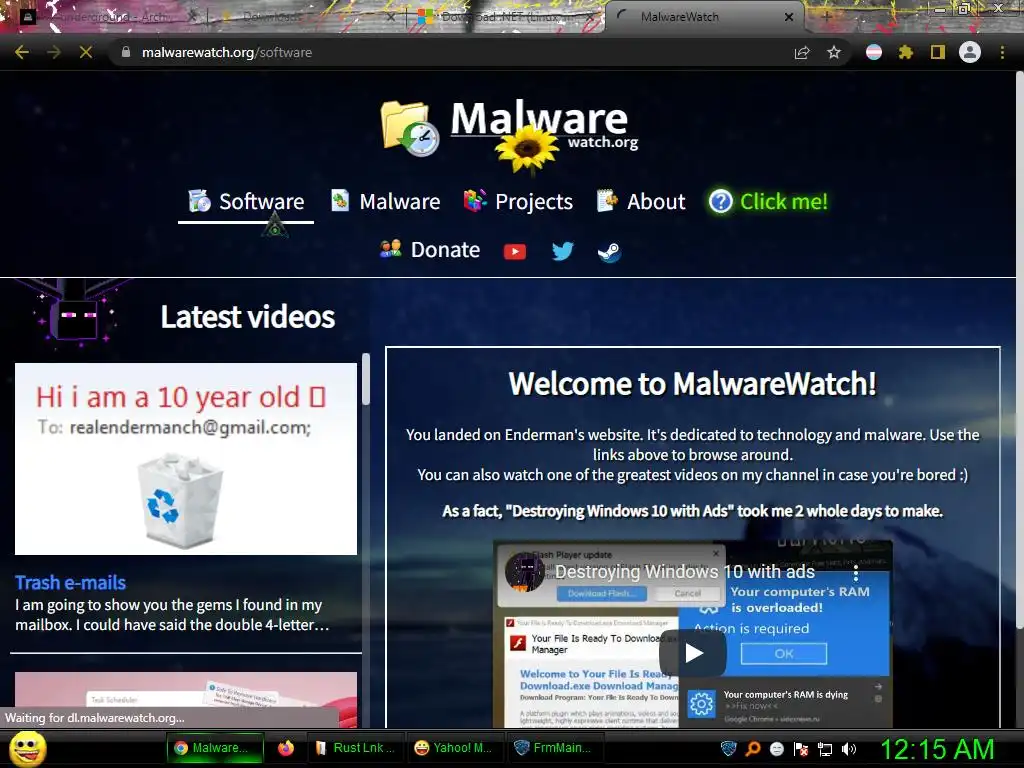Open the embedded video's three-dot options

[856, 573]
